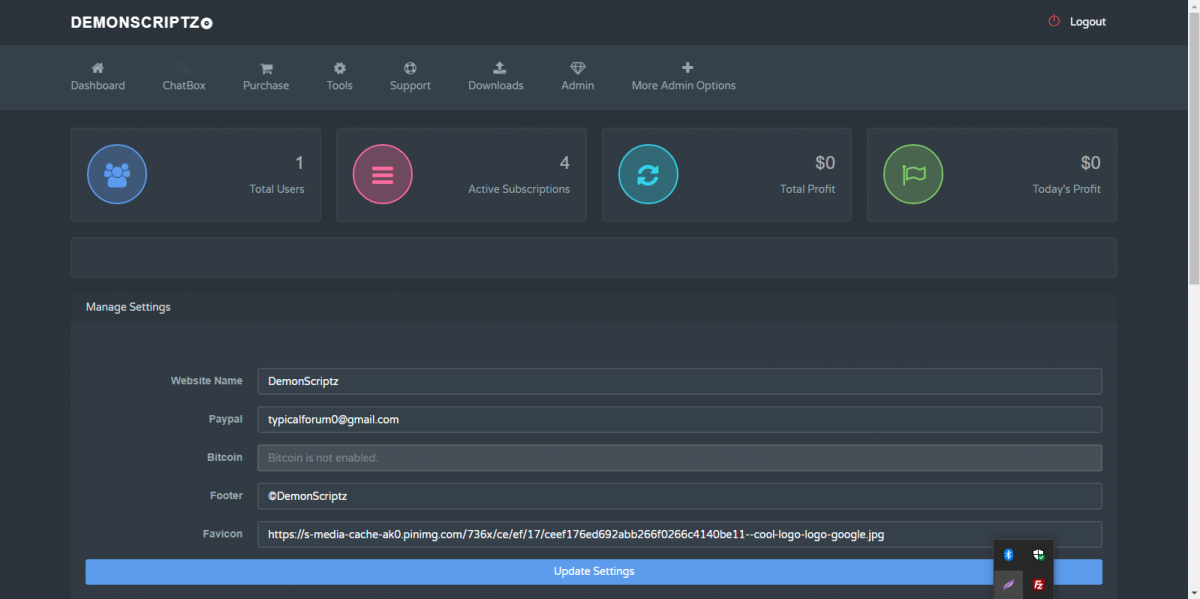
Task: Open FileZilla from the system tray
Action: [1039, 584]
